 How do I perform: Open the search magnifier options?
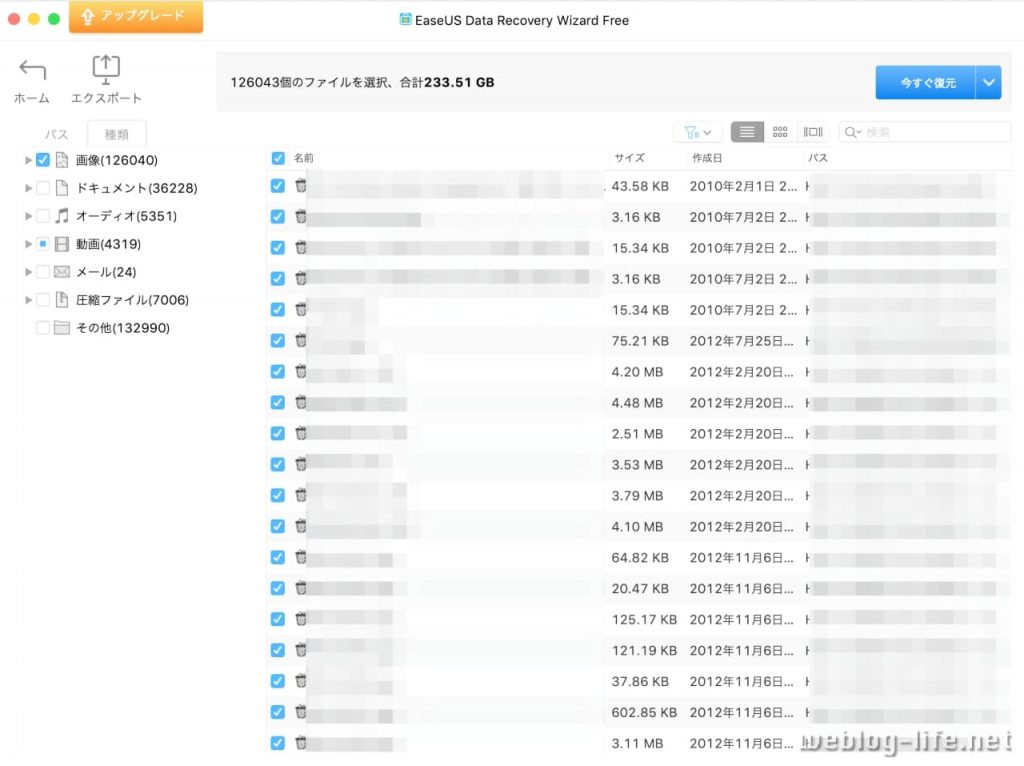(852, 132)
